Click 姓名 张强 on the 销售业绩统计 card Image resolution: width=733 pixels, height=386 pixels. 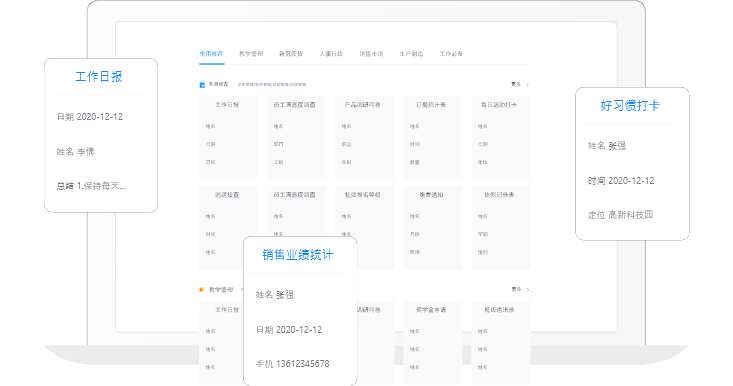(275, 295)
